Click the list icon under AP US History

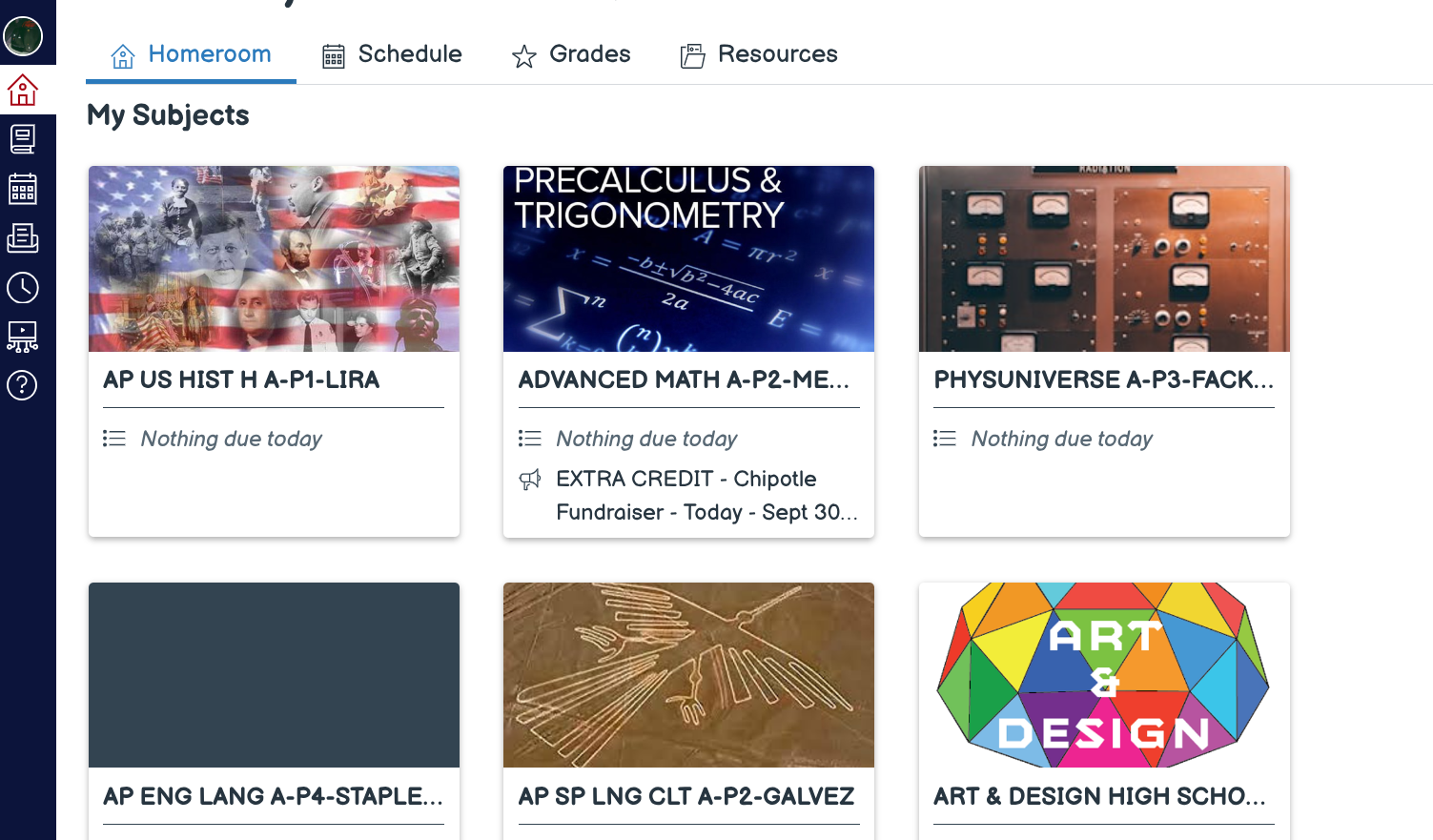tap(114, 439)
